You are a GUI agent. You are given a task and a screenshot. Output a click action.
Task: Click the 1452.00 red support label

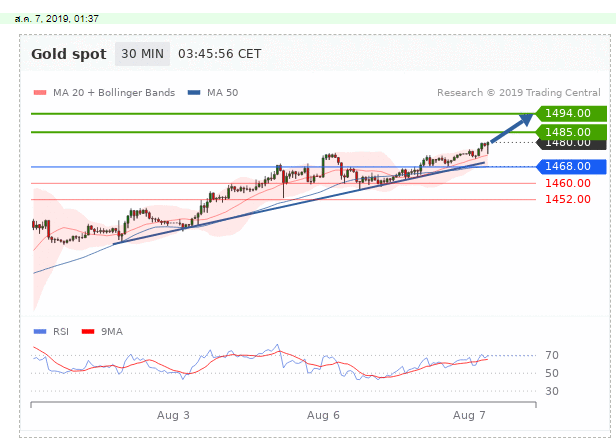[568, 199]
